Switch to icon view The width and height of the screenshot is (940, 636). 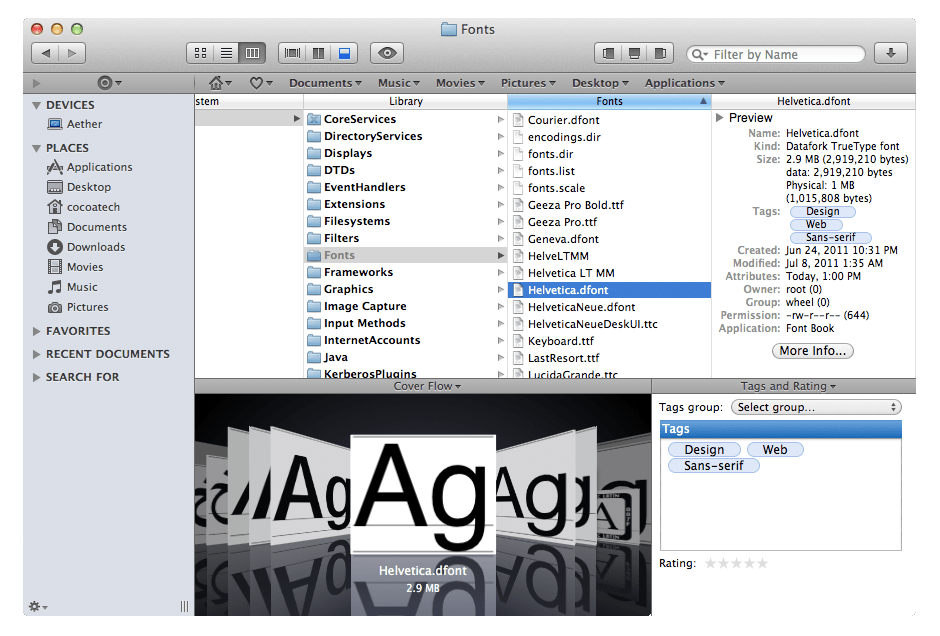click(200, 53)
